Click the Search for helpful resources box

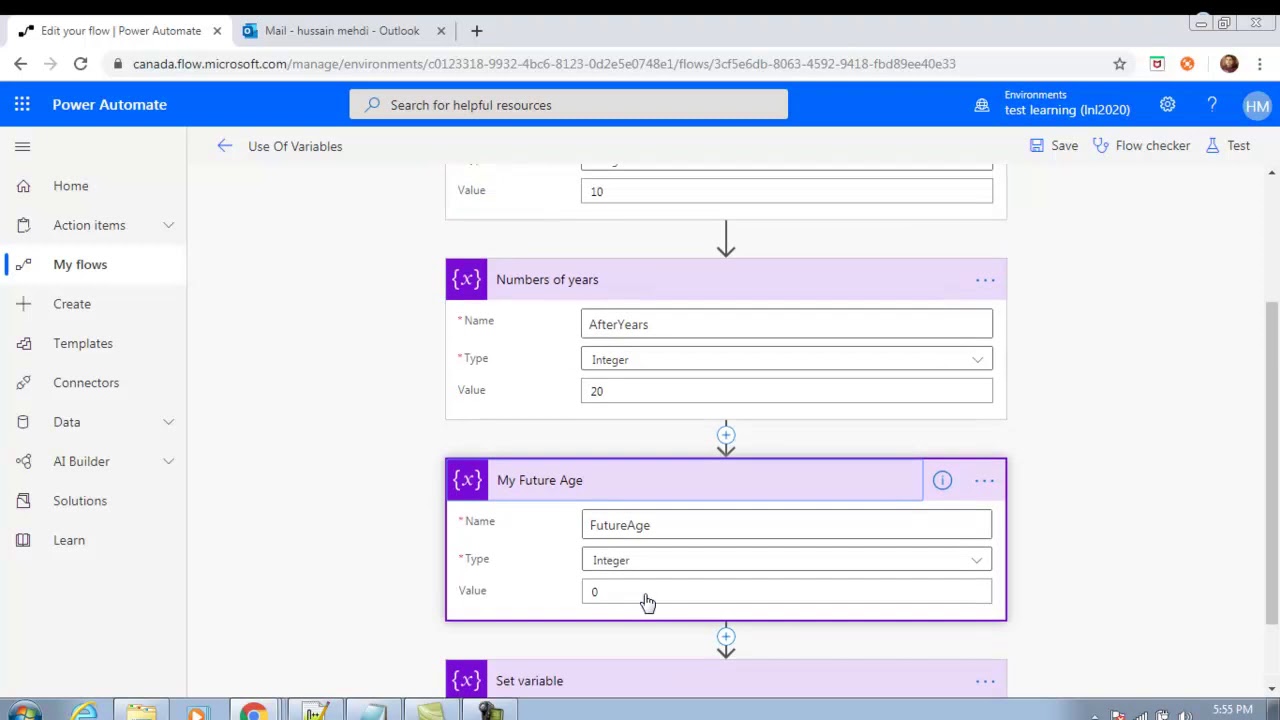569,105
